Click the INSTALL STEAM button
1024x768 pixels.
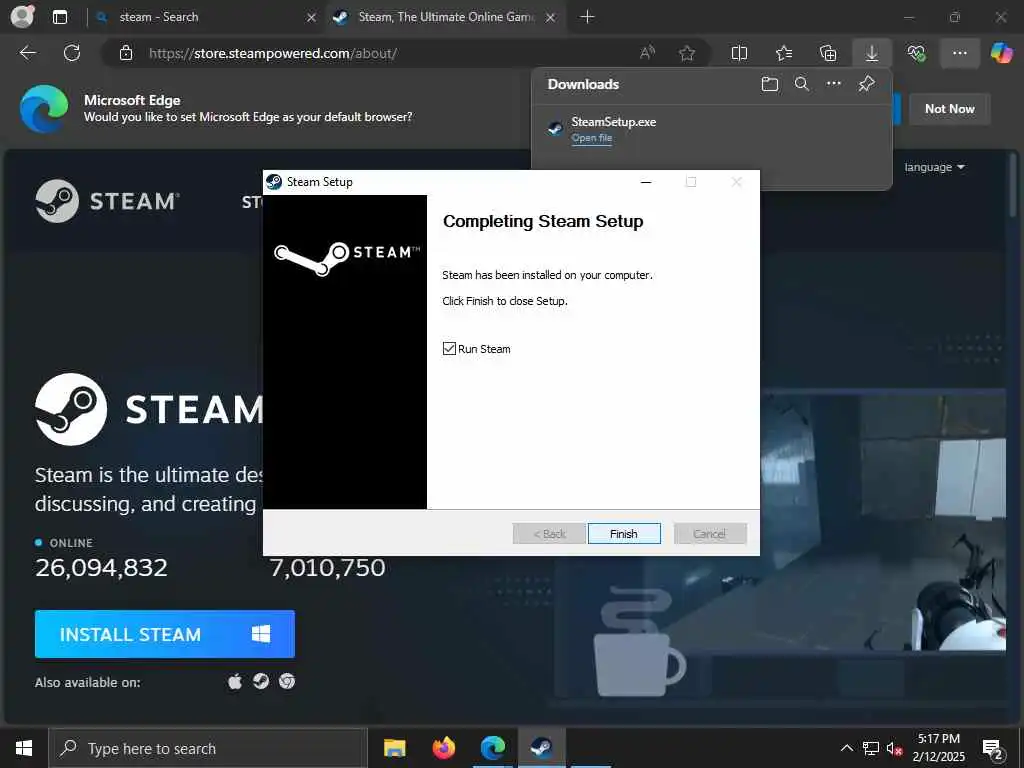click(165, 634)
